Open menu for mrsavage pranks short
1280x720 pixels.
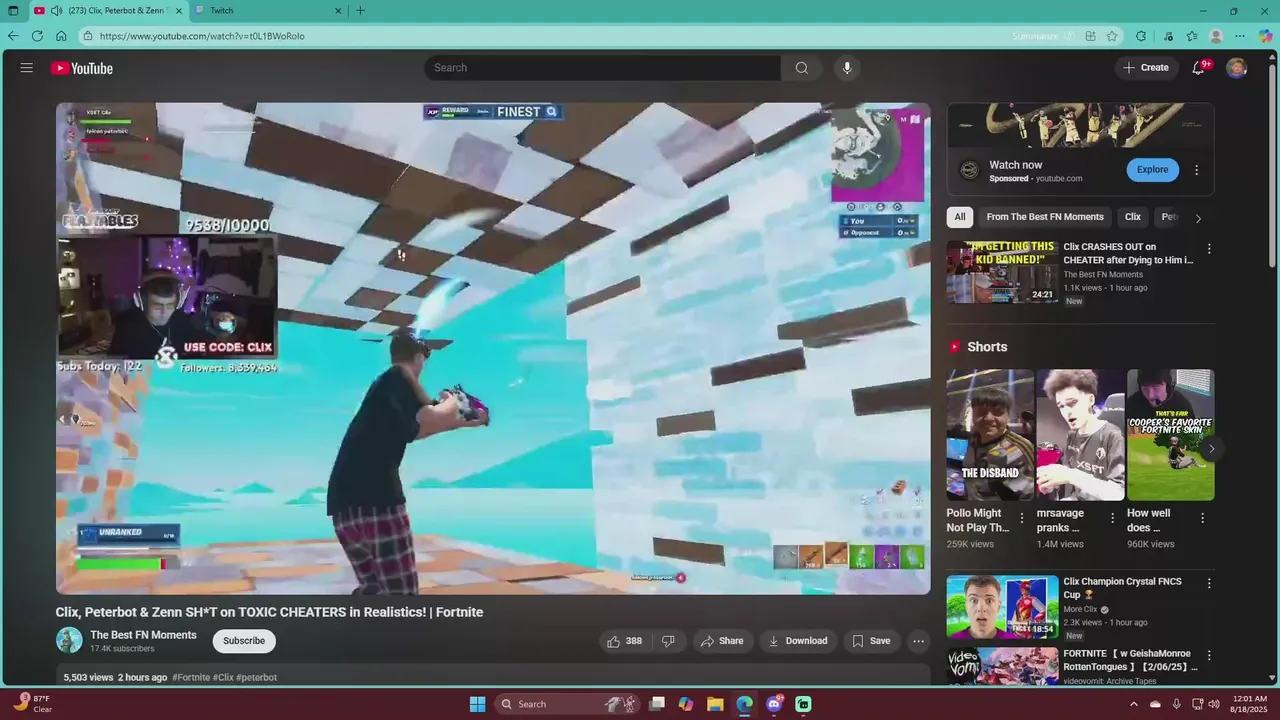[x=1112, y=518]
